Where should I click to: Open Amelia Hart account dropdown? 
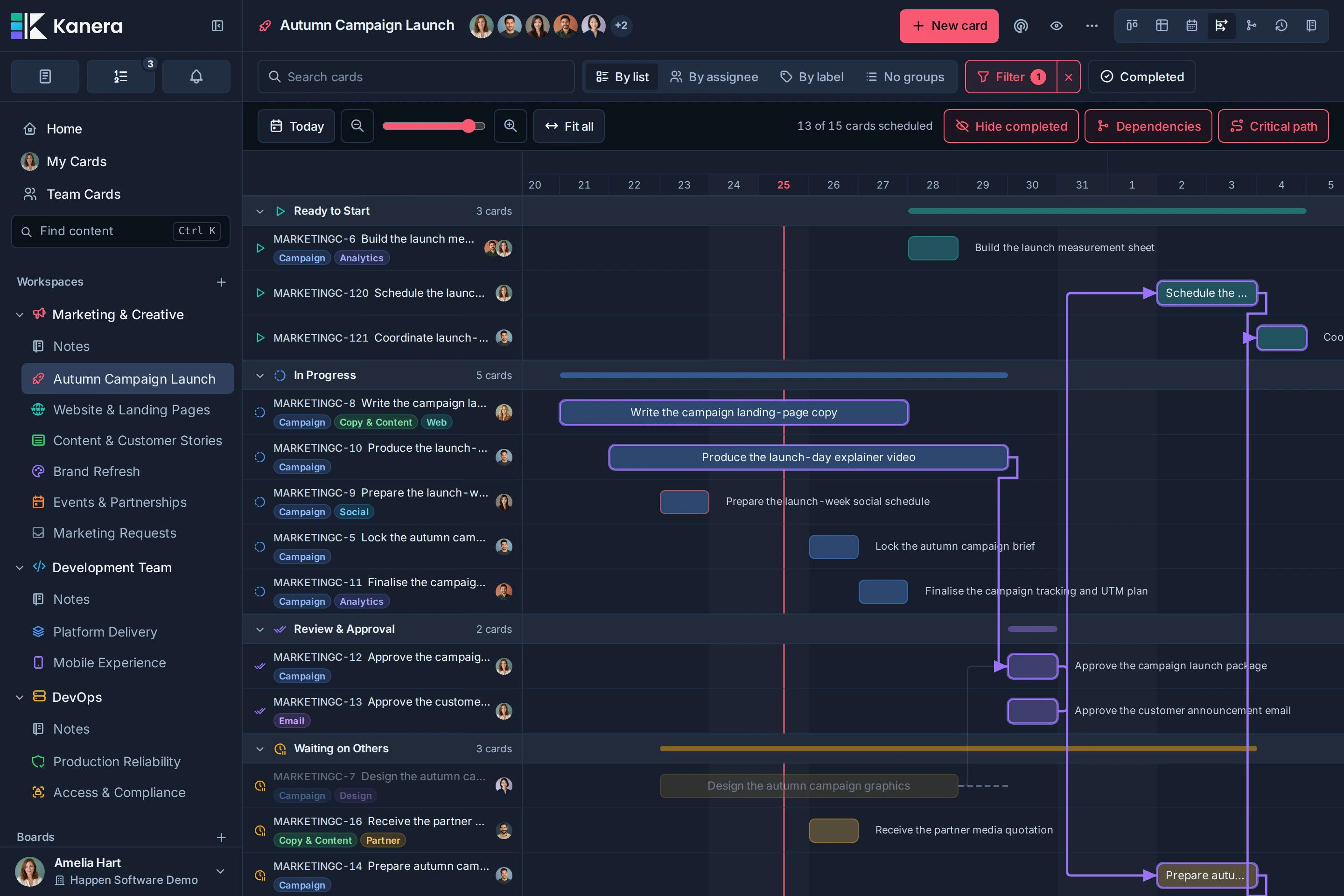(220, 871)
